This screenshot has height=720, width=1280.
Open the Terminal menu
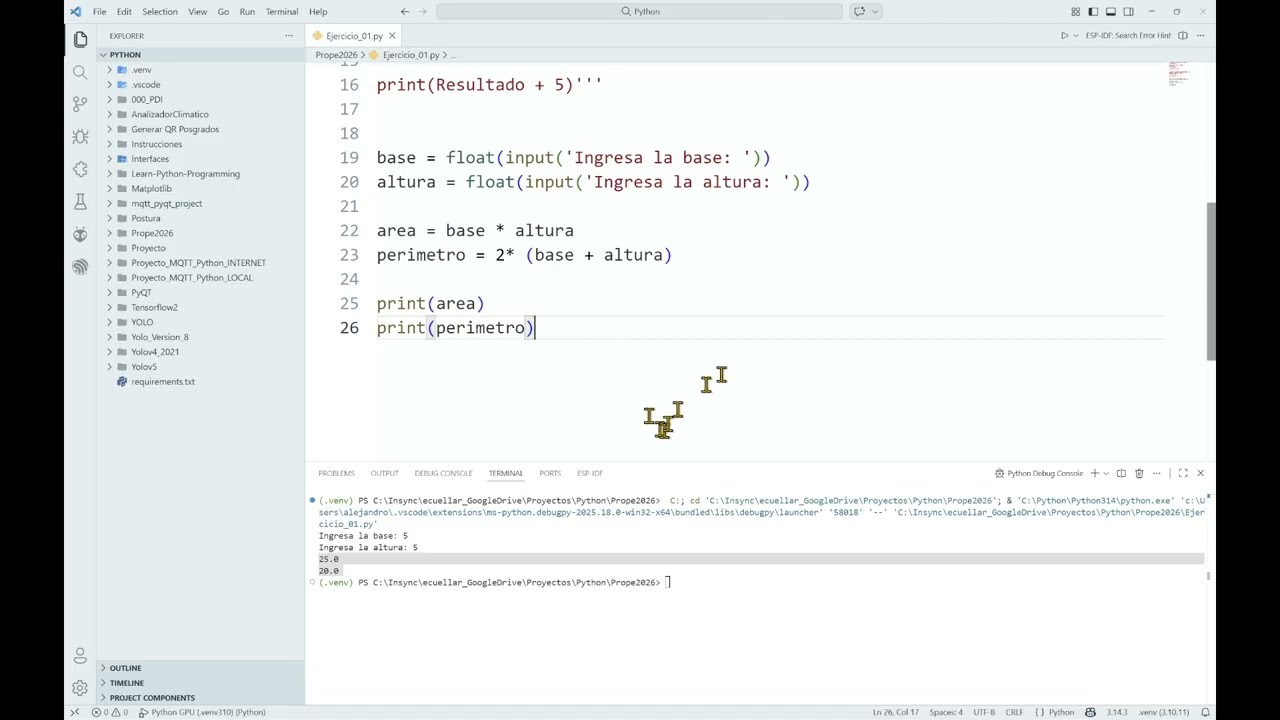coord(281,12)
